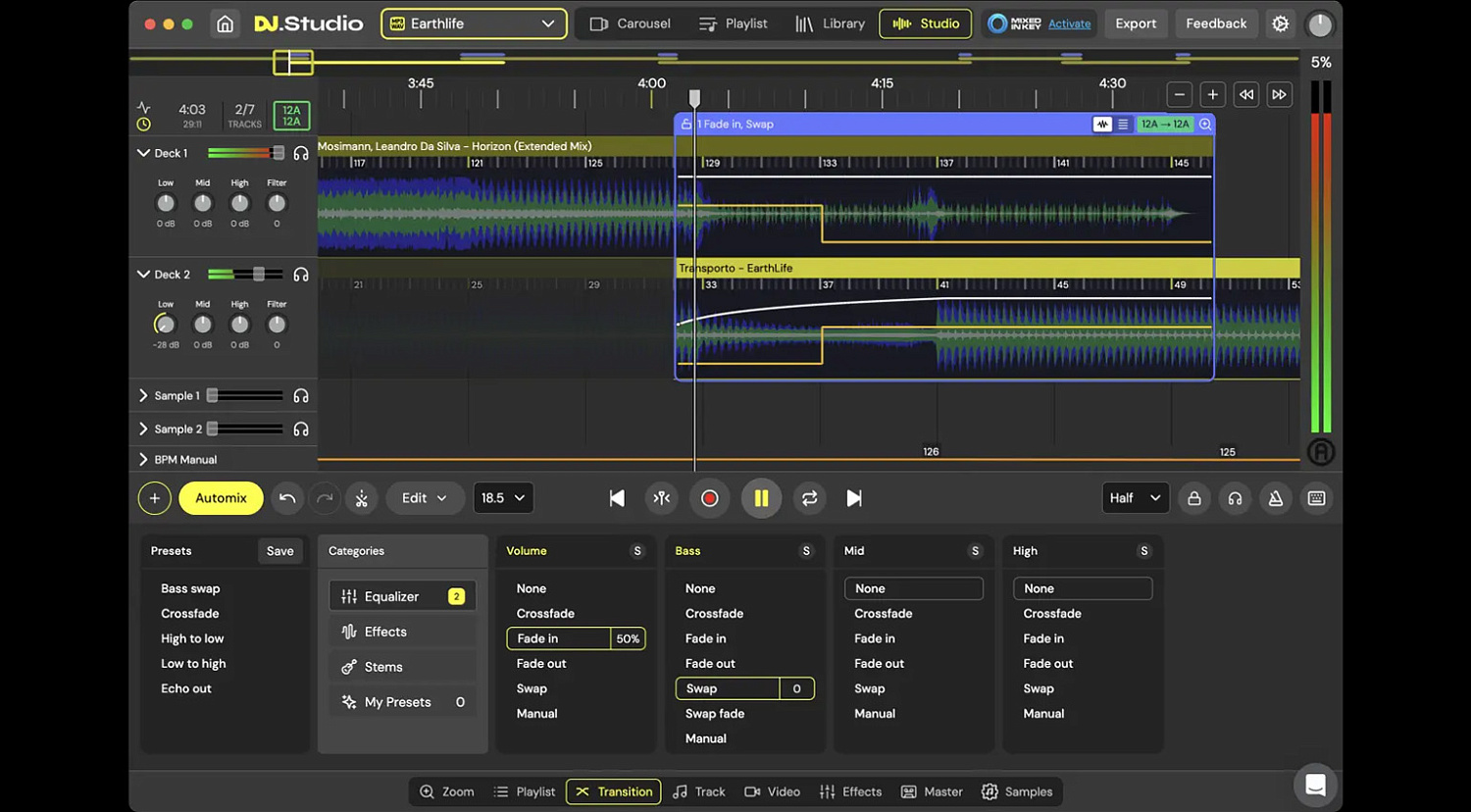Image resolution: width=1471 pixels, height=812 pixels.
Task: Expand BPM Manual row
Action: tap(143, 459)
